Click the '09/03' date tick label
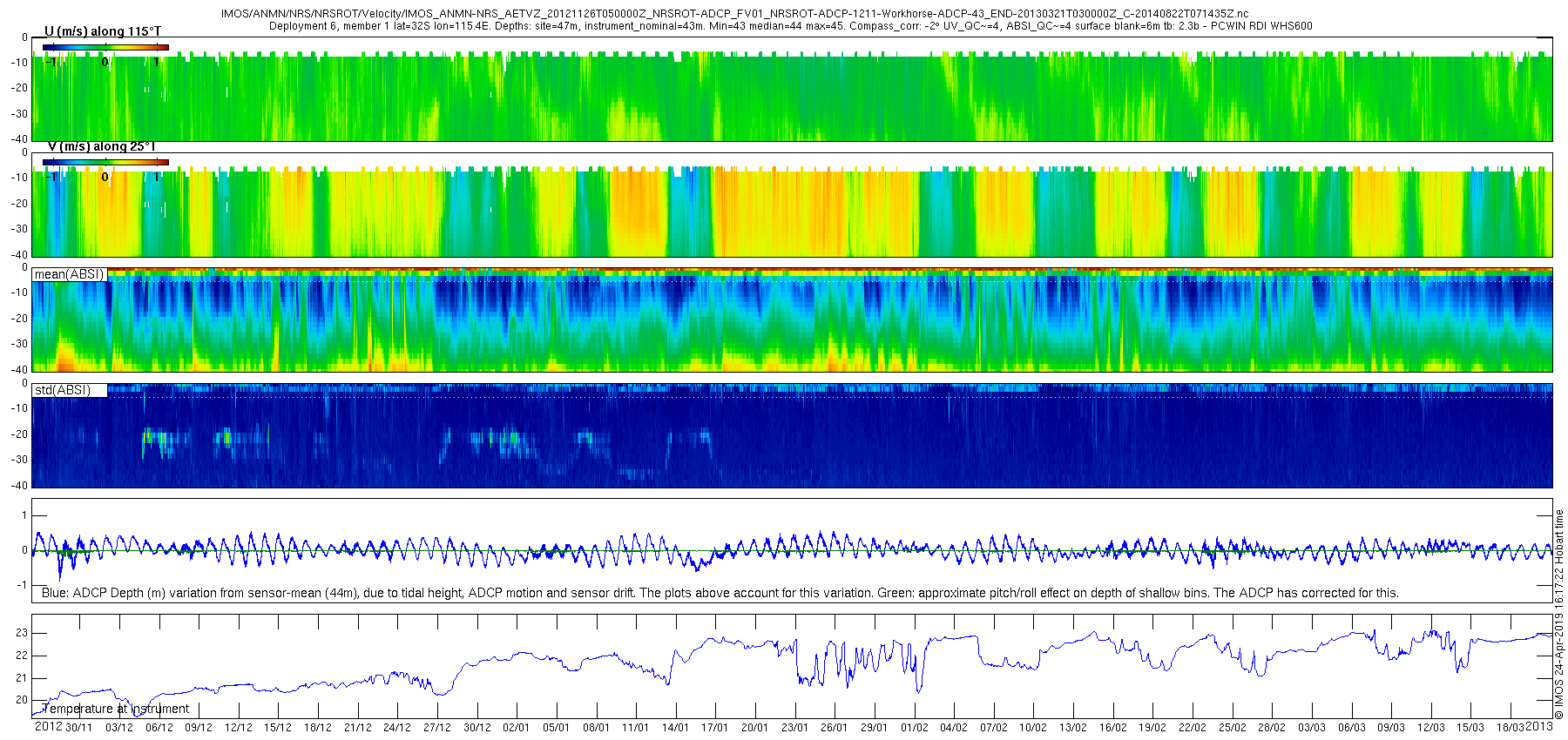 (1390, 728)
